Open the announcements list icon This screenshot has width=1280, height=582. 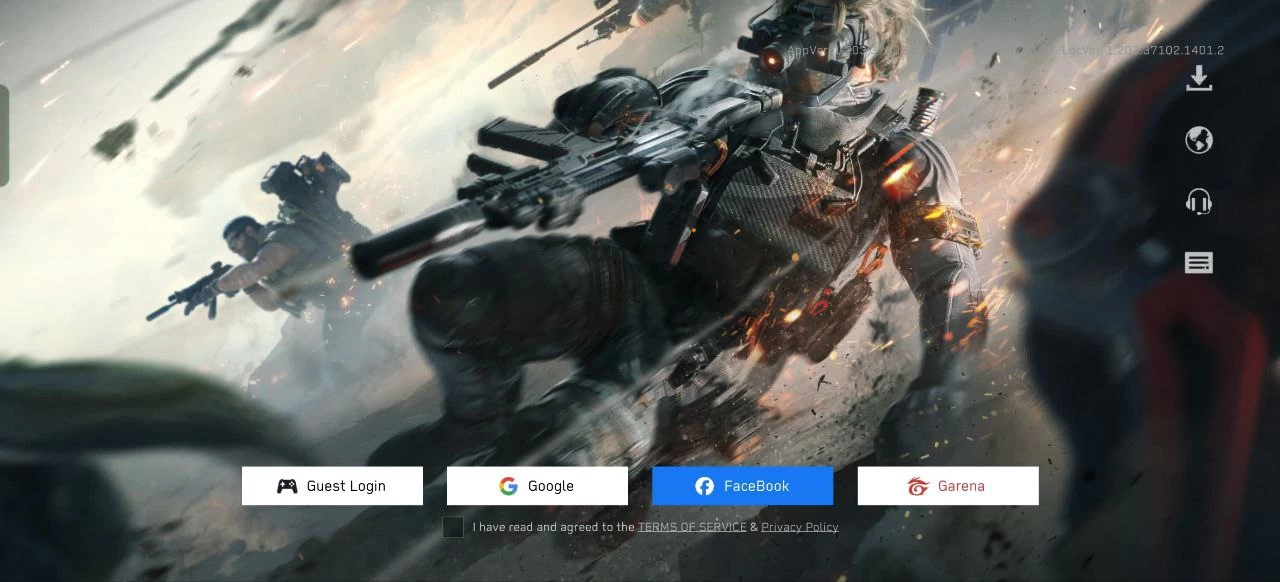tap(1199, 263)
